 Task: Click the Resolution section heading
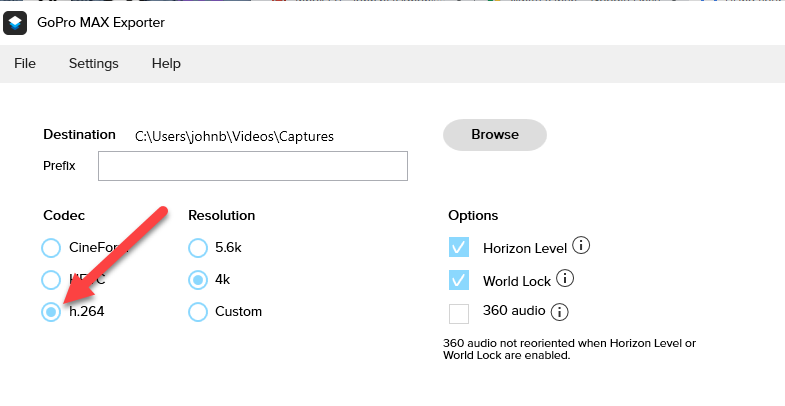coord(222,215)
